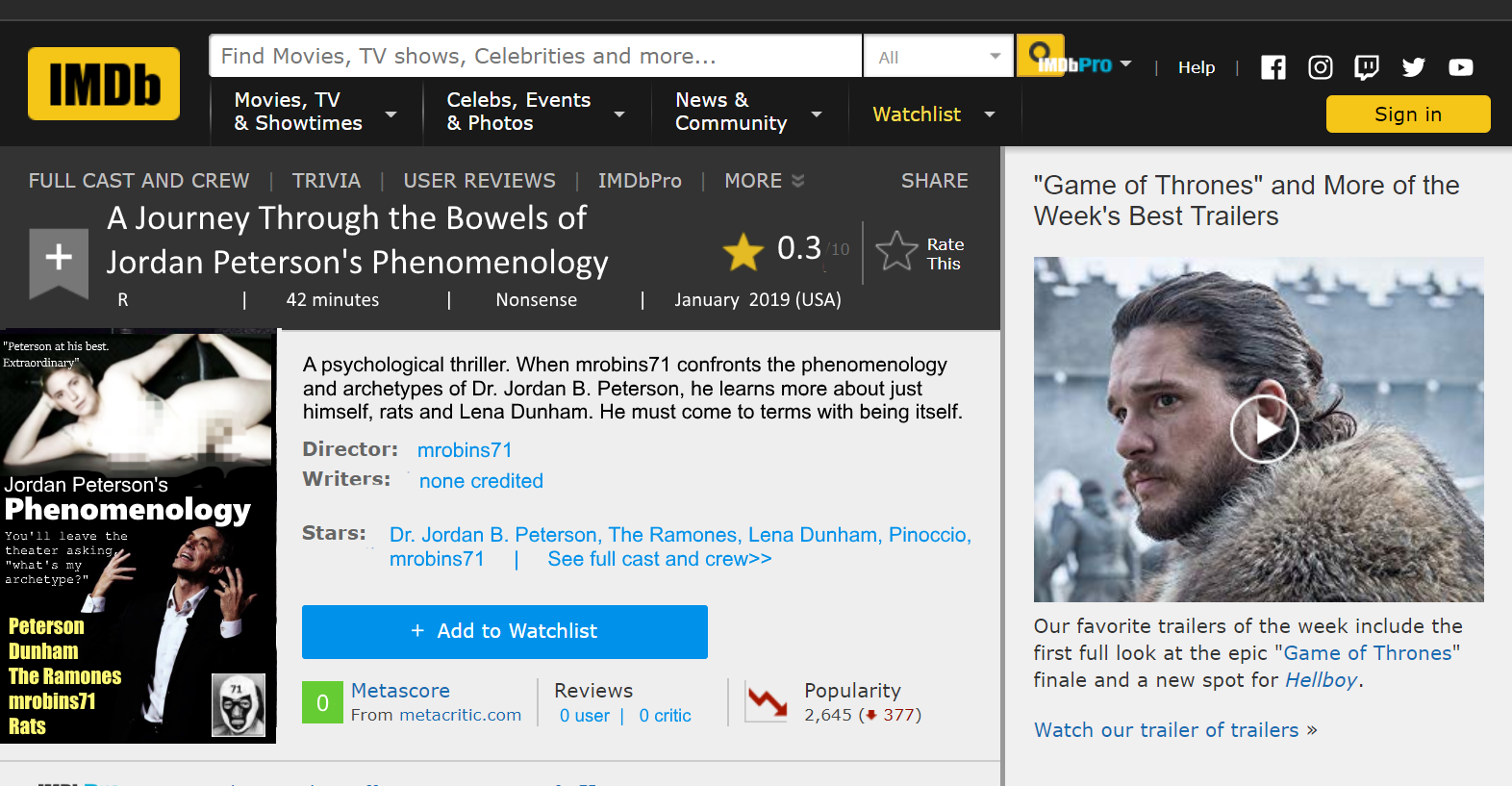Click the search box for movies and celebrities
The image size is (1512, 786).
click(535, 57)
